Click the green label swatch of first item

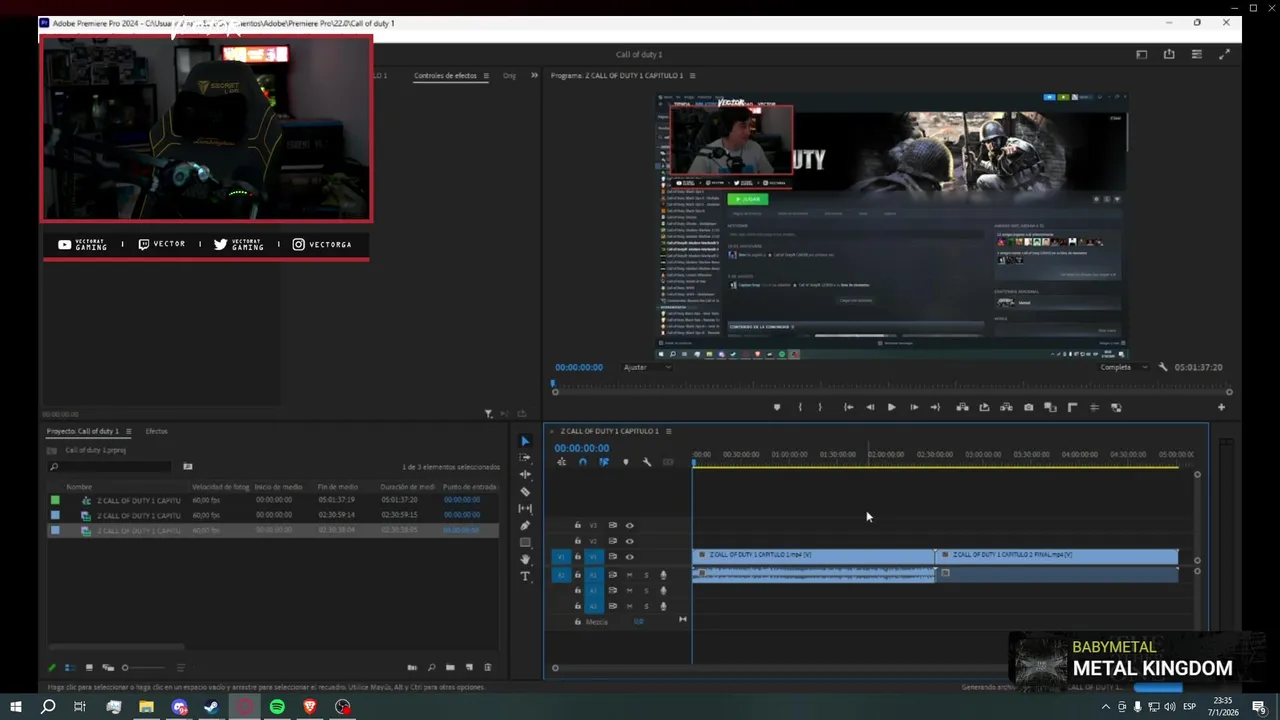pos(55,500)
